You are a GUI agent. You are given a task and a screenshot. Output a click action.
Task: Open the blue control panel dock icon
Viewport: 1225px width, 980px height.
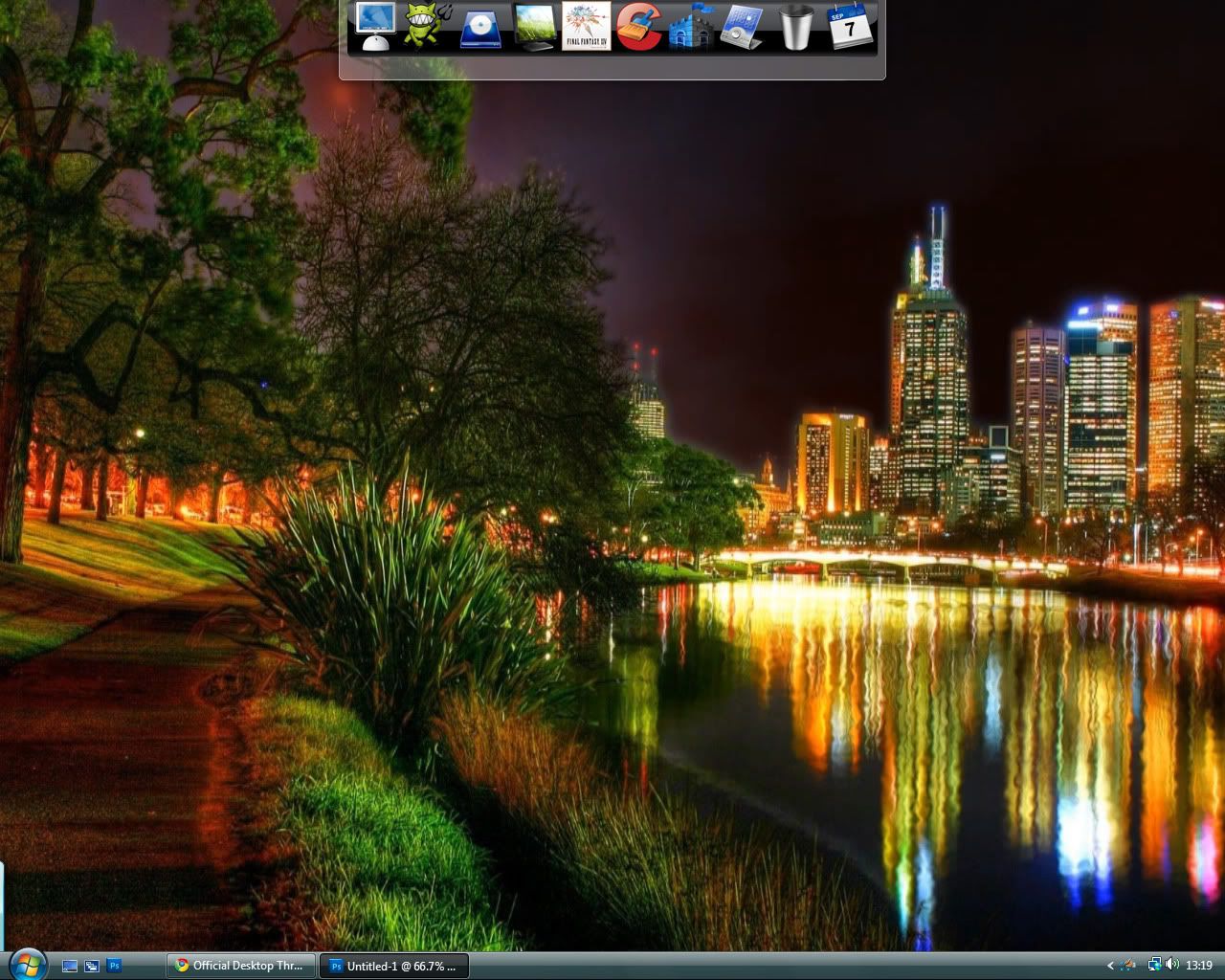point(743,27)
